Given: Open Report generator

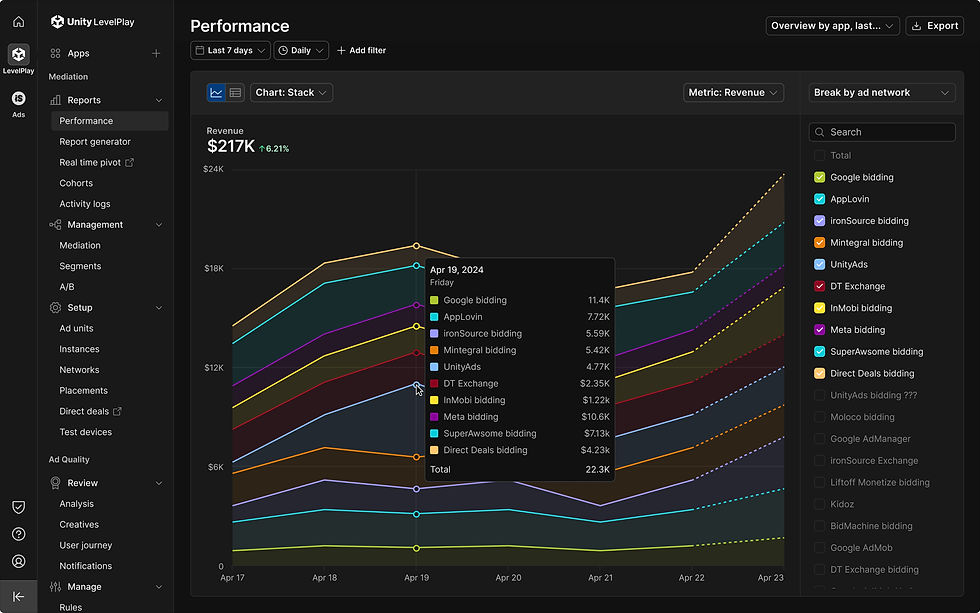Looking at the screenshot, I should [x=95, y=142].
